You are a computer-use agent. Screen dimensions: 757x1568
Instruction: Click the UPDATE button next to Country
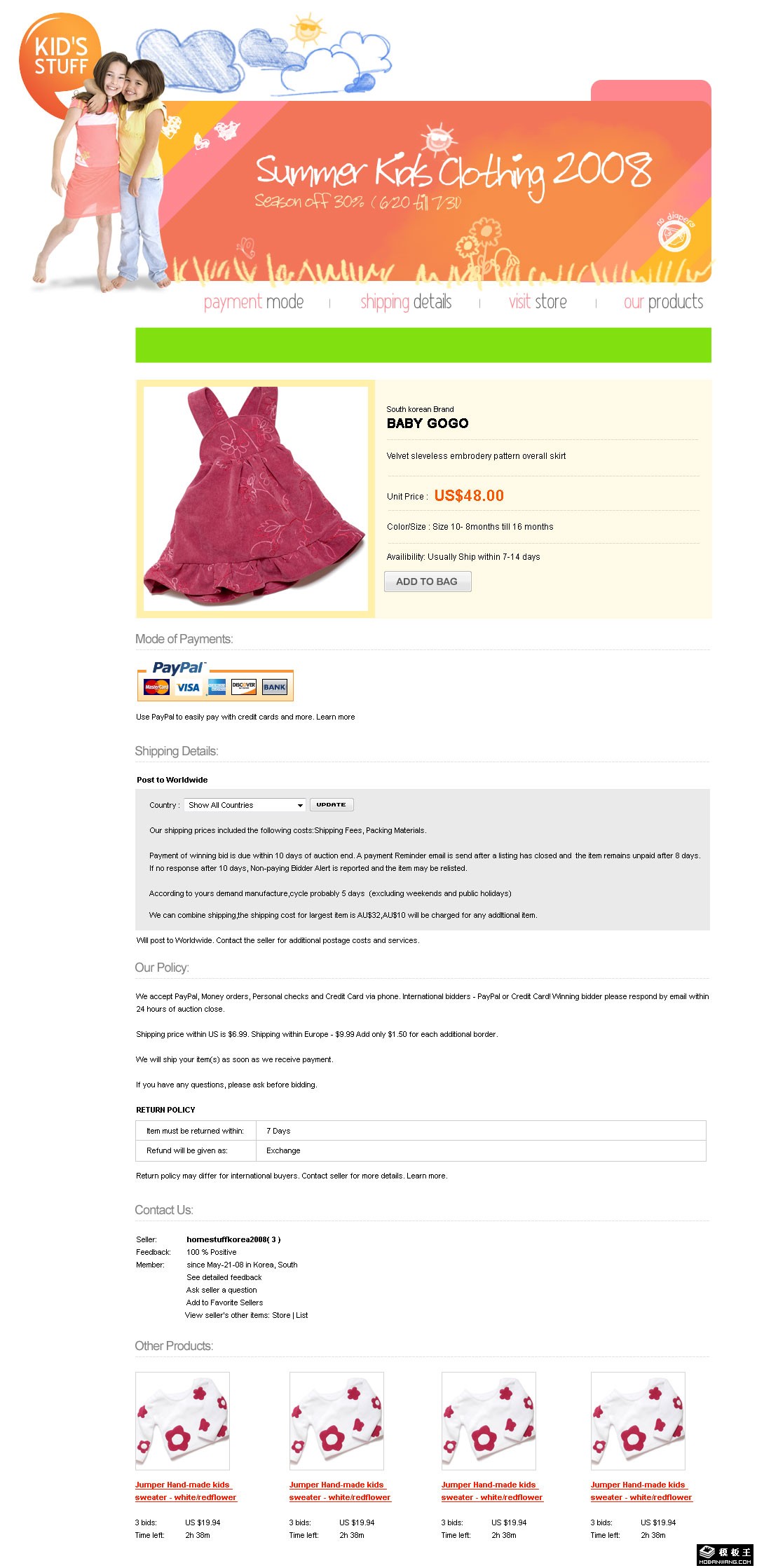click(332, 805)
